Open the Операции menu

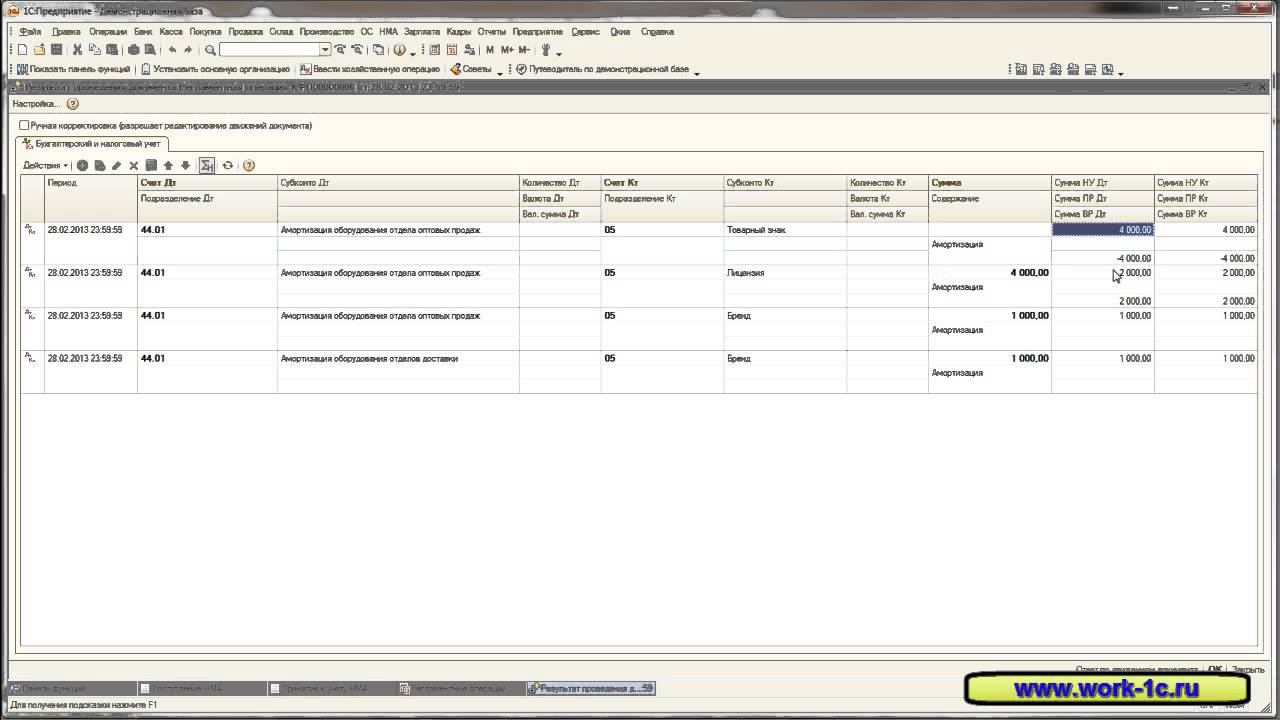[108, 32]
